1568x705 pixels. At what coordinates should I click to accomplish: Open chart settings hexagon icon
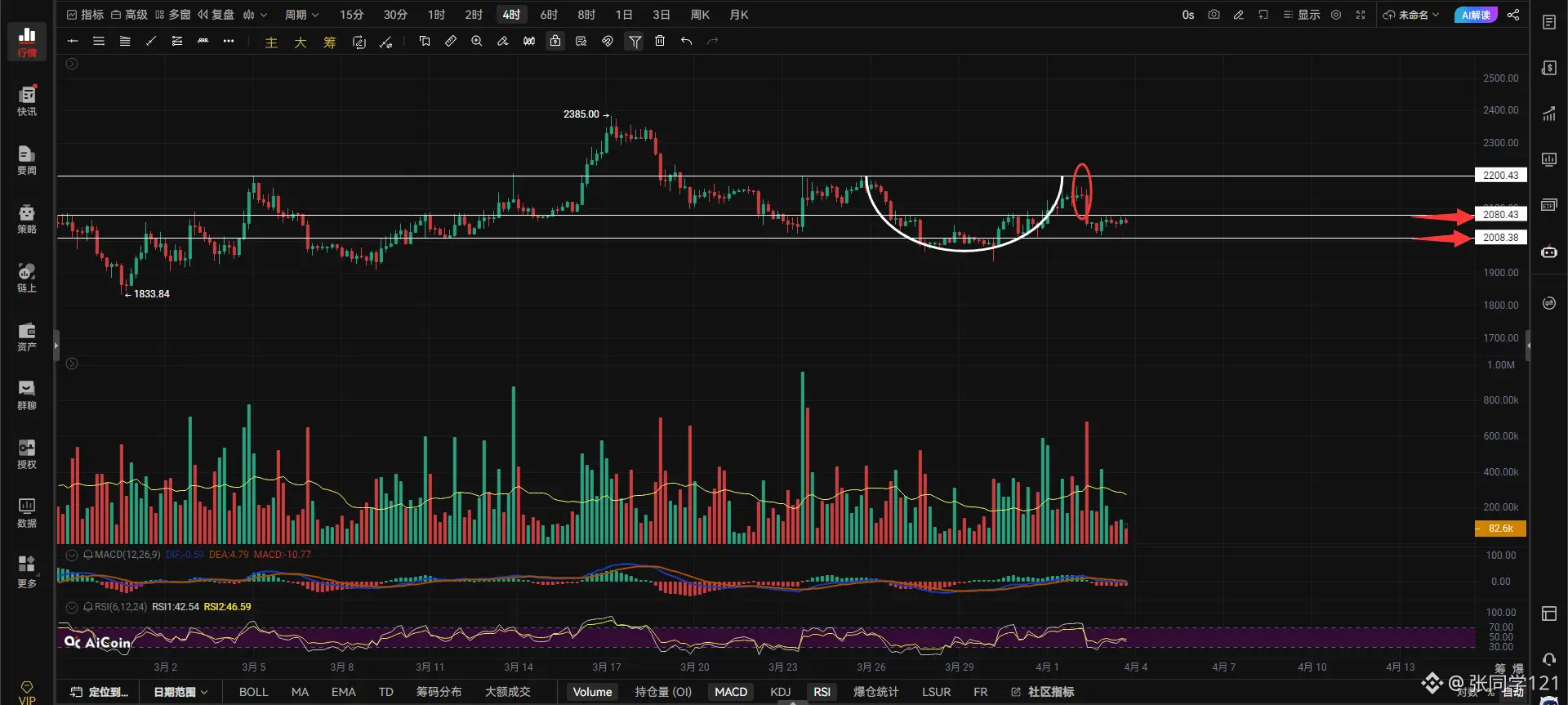(1336, 15)
